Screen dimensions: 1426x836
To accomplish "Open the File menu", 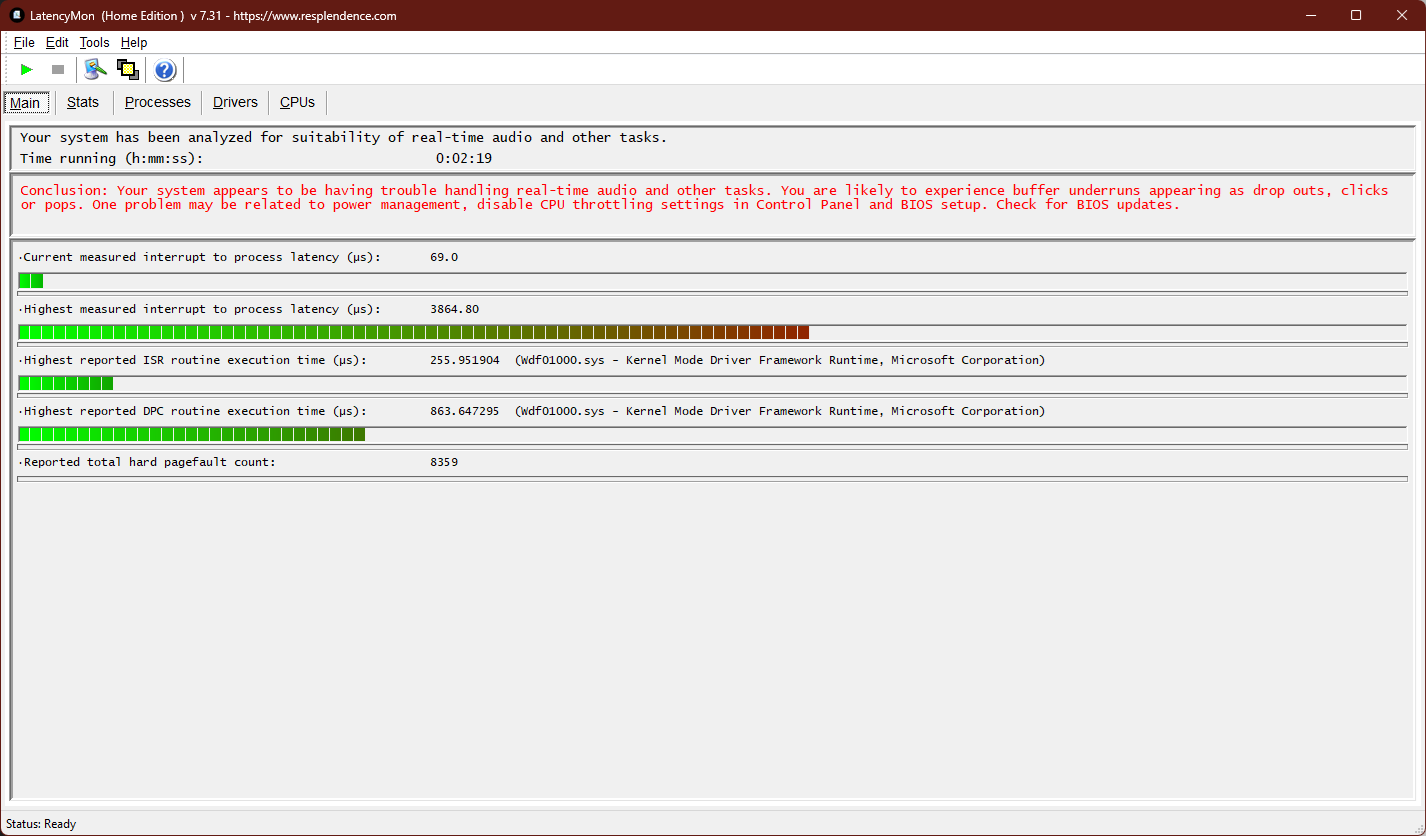I will click(x=24, y=42).
